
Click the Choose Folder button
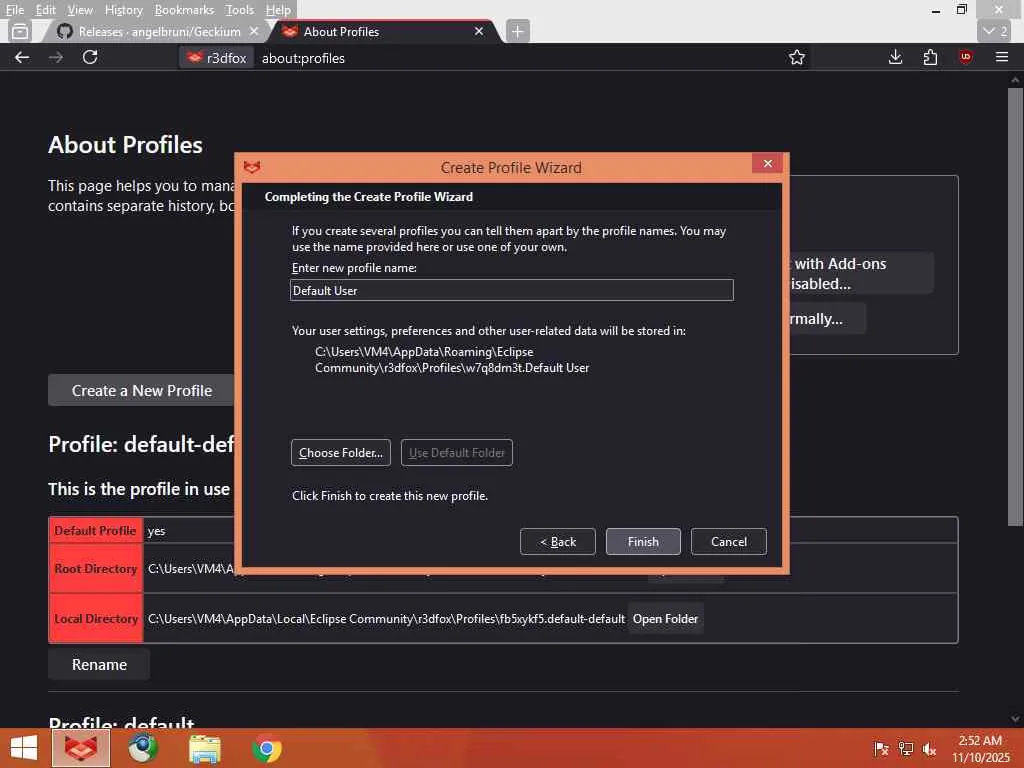coord(341,453)
